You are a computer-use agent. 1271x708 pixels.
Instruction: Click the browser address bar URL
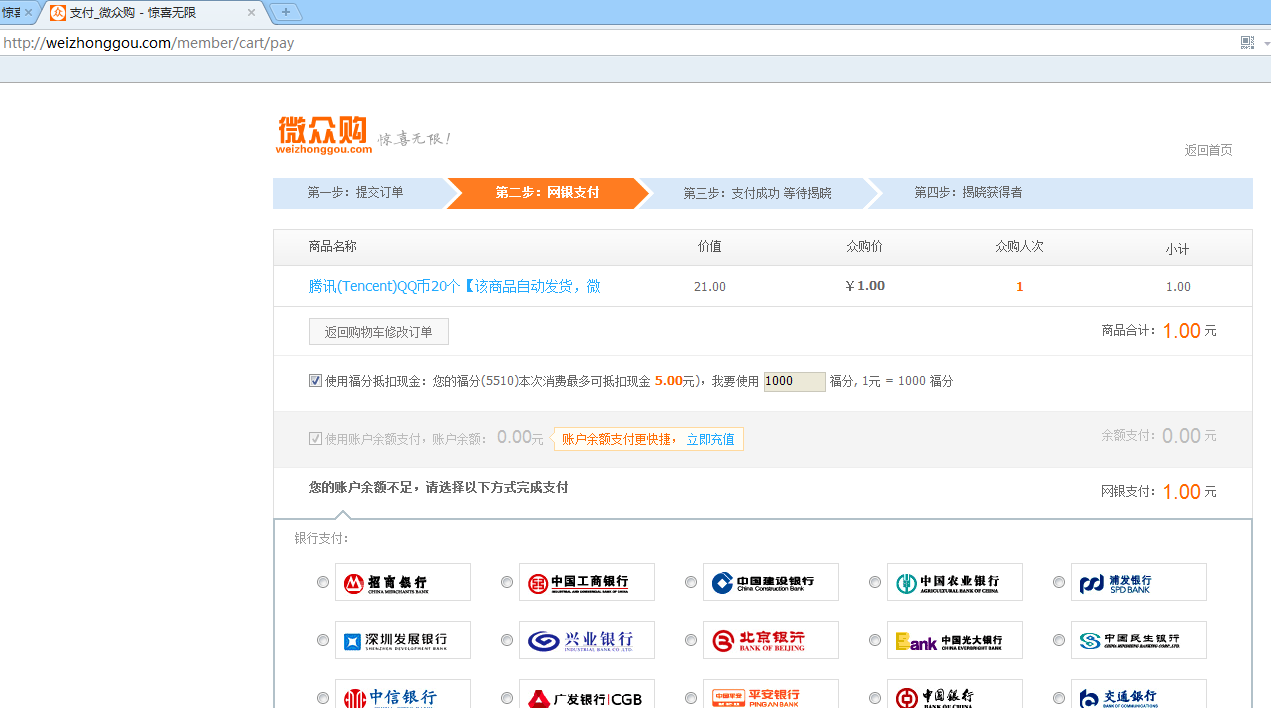click(x=148, y=43)
